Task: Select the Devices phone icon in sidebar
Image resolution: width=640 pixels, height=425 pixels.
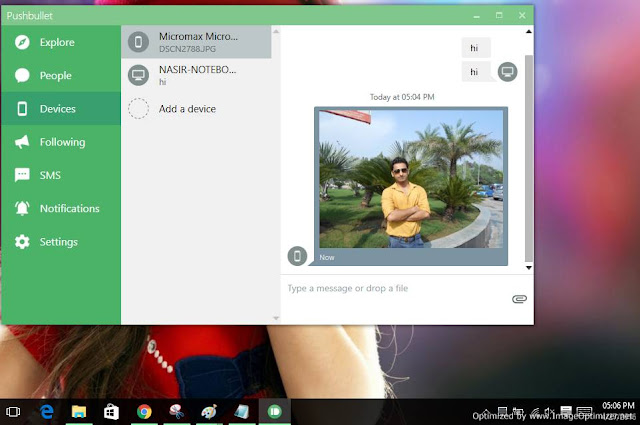Action: (22, 109)
